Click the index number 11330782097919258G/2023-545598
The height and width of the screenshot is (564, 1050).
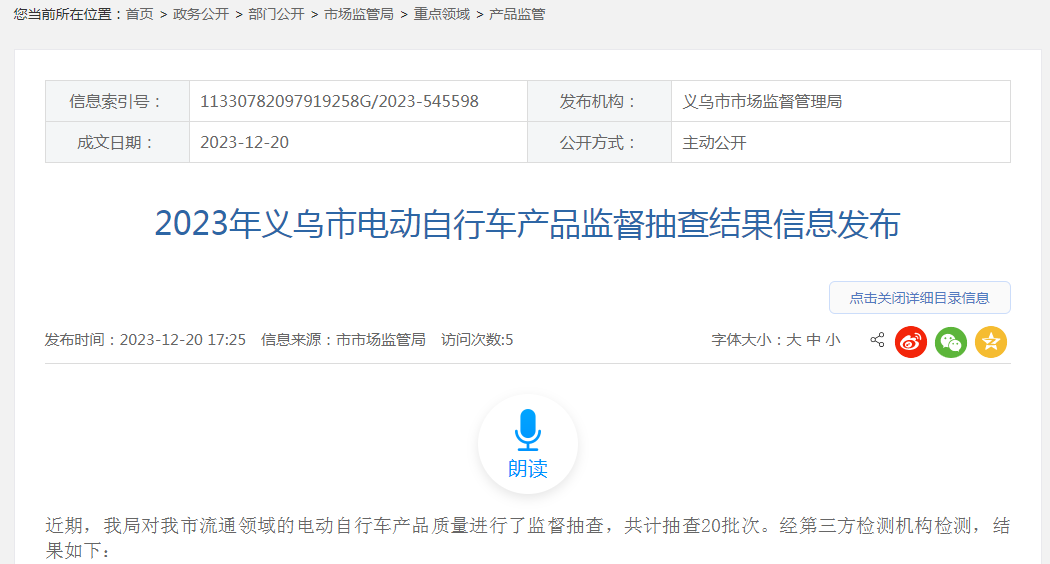coord(339,101)
